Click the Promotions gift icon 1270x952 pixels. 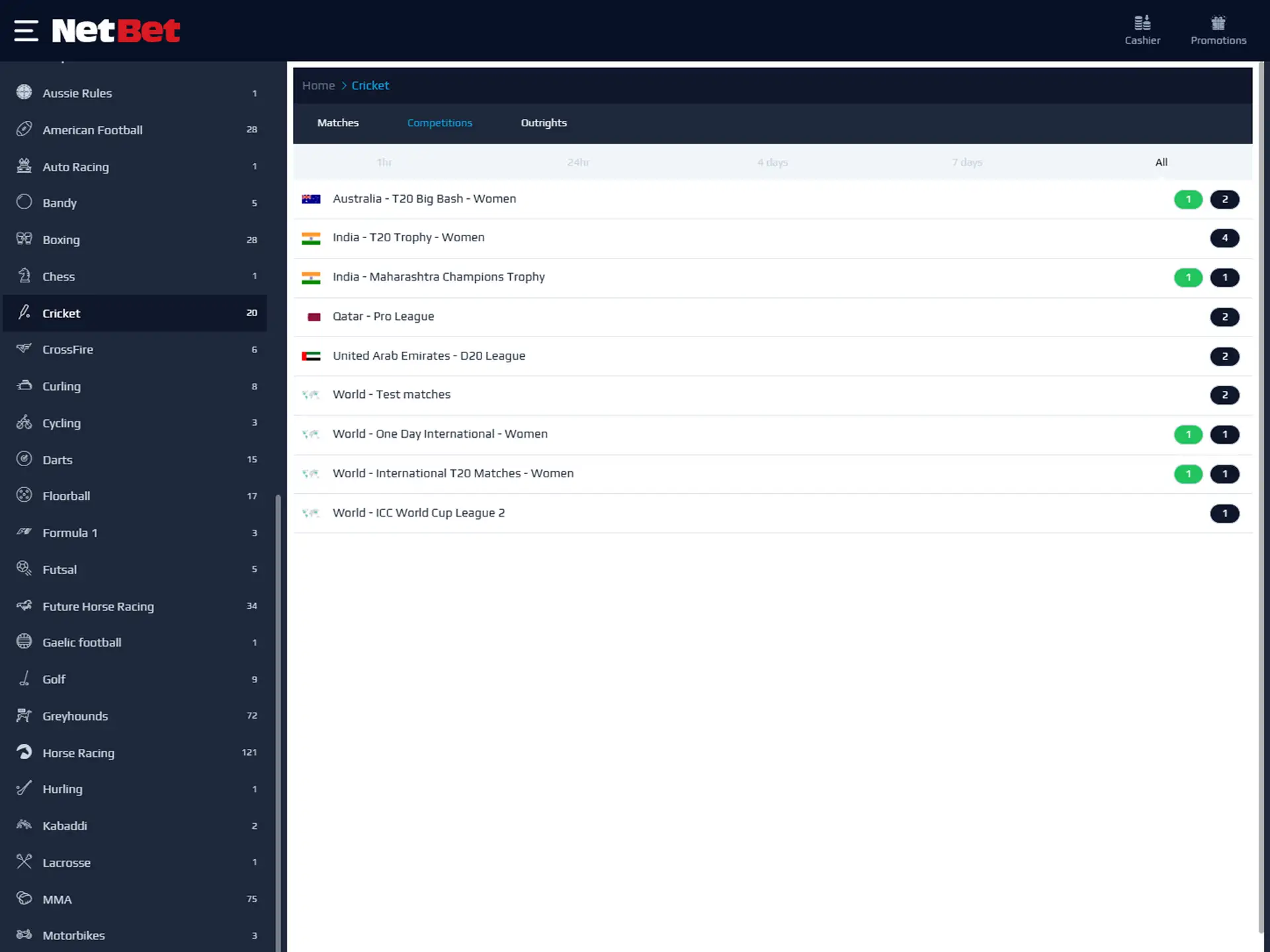pyautogui.click(x=1218, y=23)
